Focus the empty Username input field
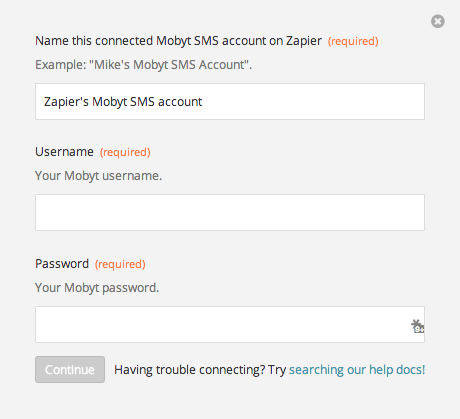460x419 pixels. [x=230, y=212]
